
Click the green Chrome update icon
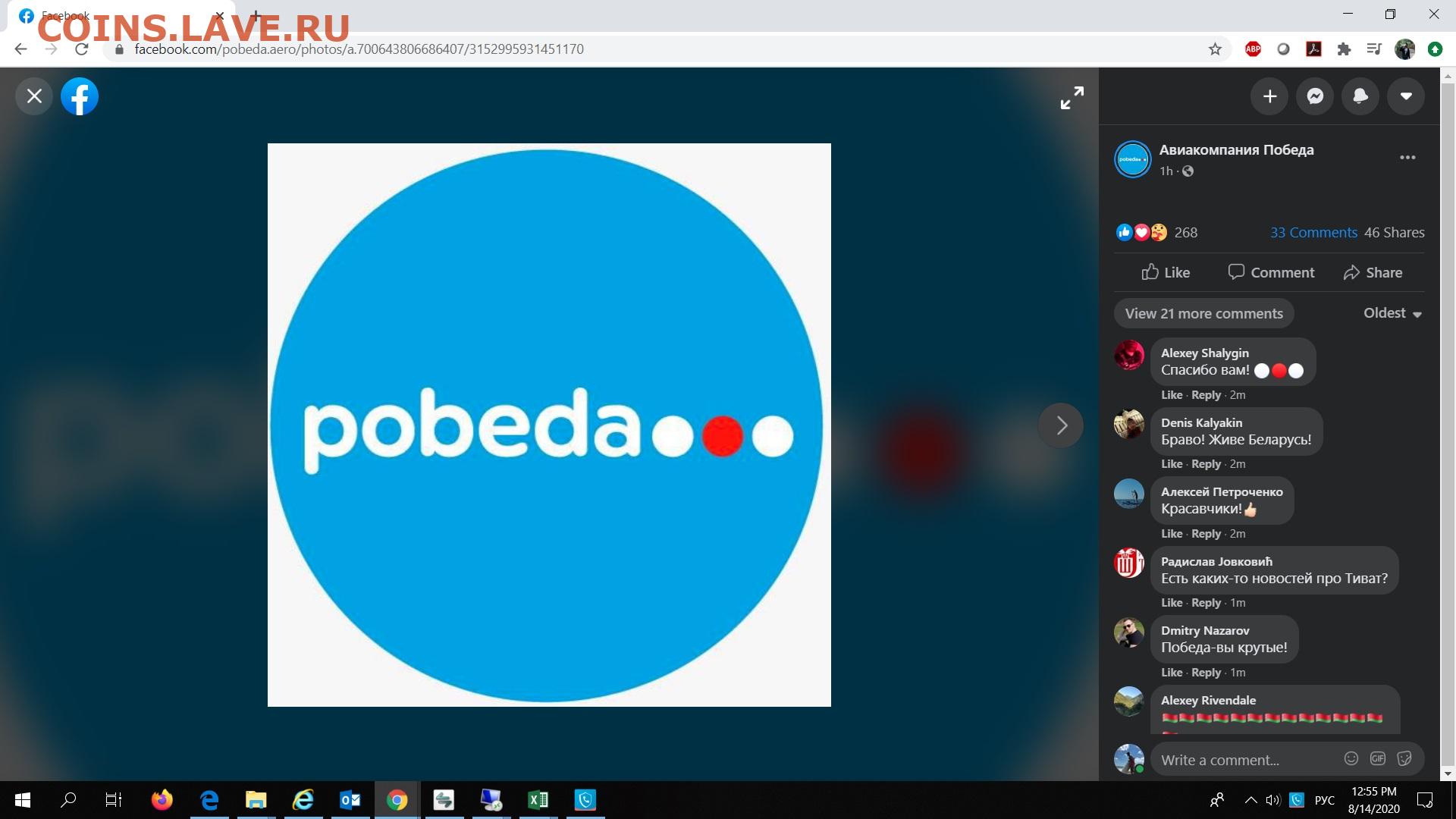click(x=1435, y=49)
